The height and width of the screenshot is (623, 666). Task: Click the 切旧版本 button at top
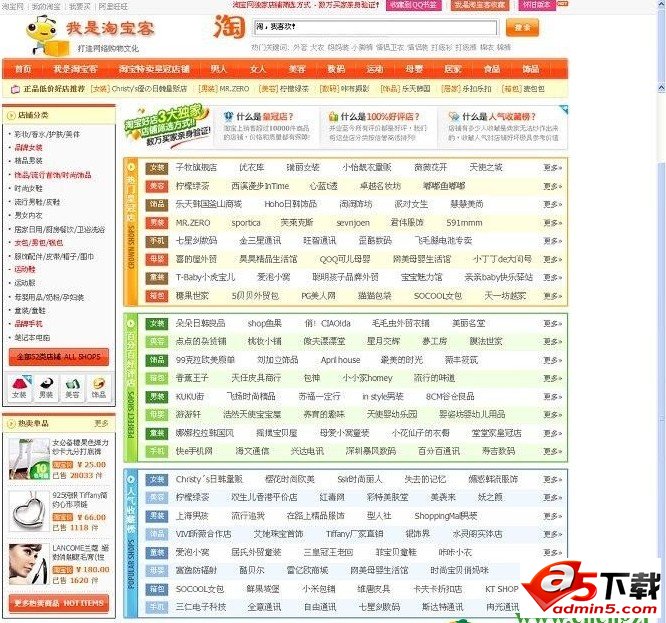pos(537,5)
